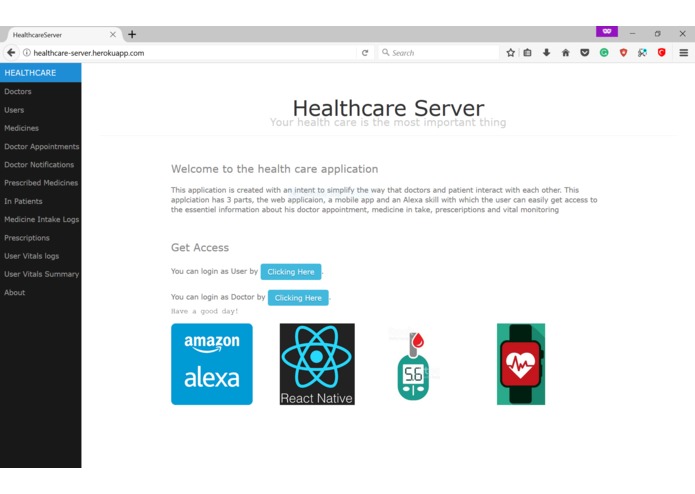Minimize the browser window

click(x=633, y=34)
